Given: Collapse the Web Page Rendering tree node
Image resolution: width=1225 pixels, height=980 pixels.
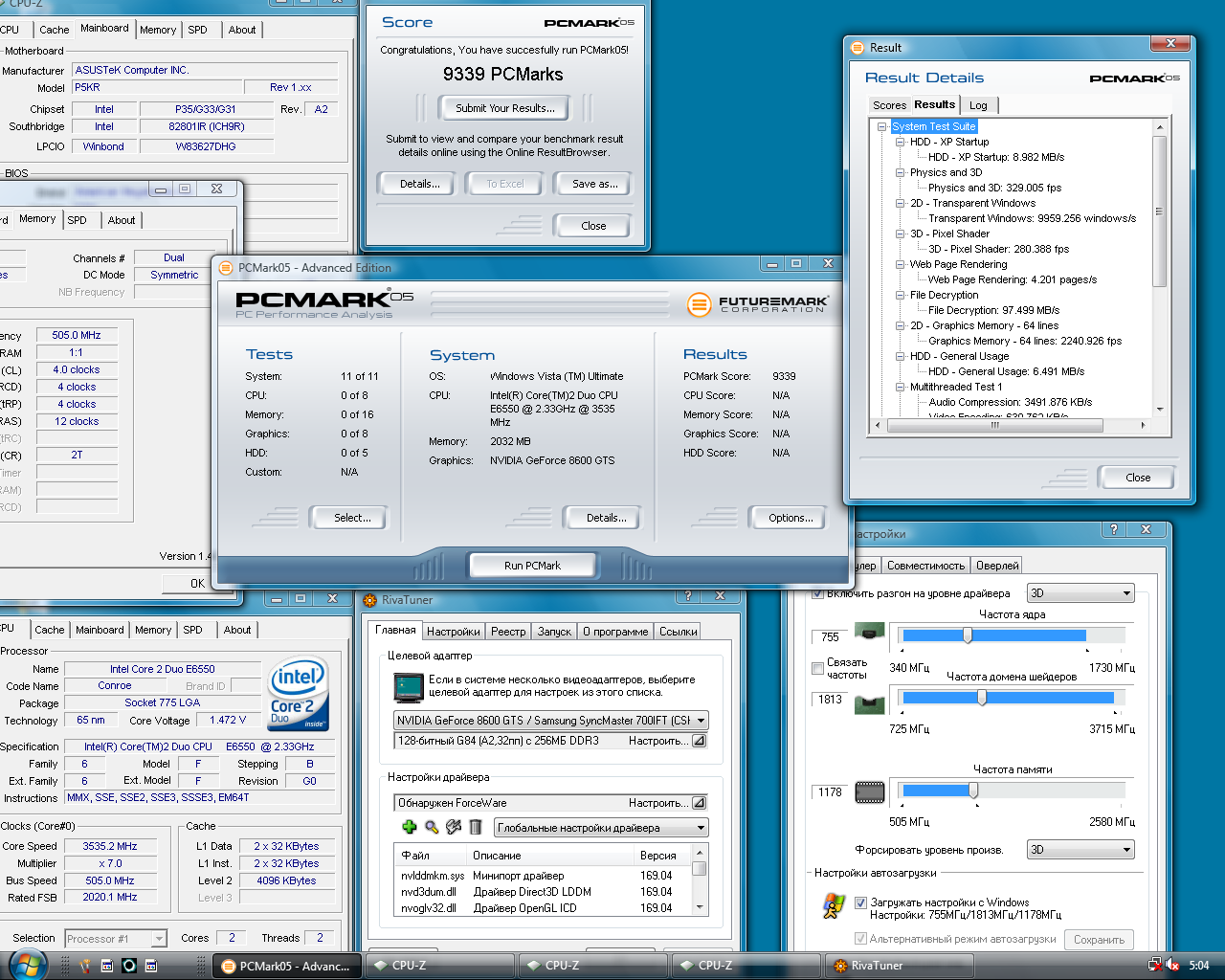Looking at the screenshot, I should [901, 264].
